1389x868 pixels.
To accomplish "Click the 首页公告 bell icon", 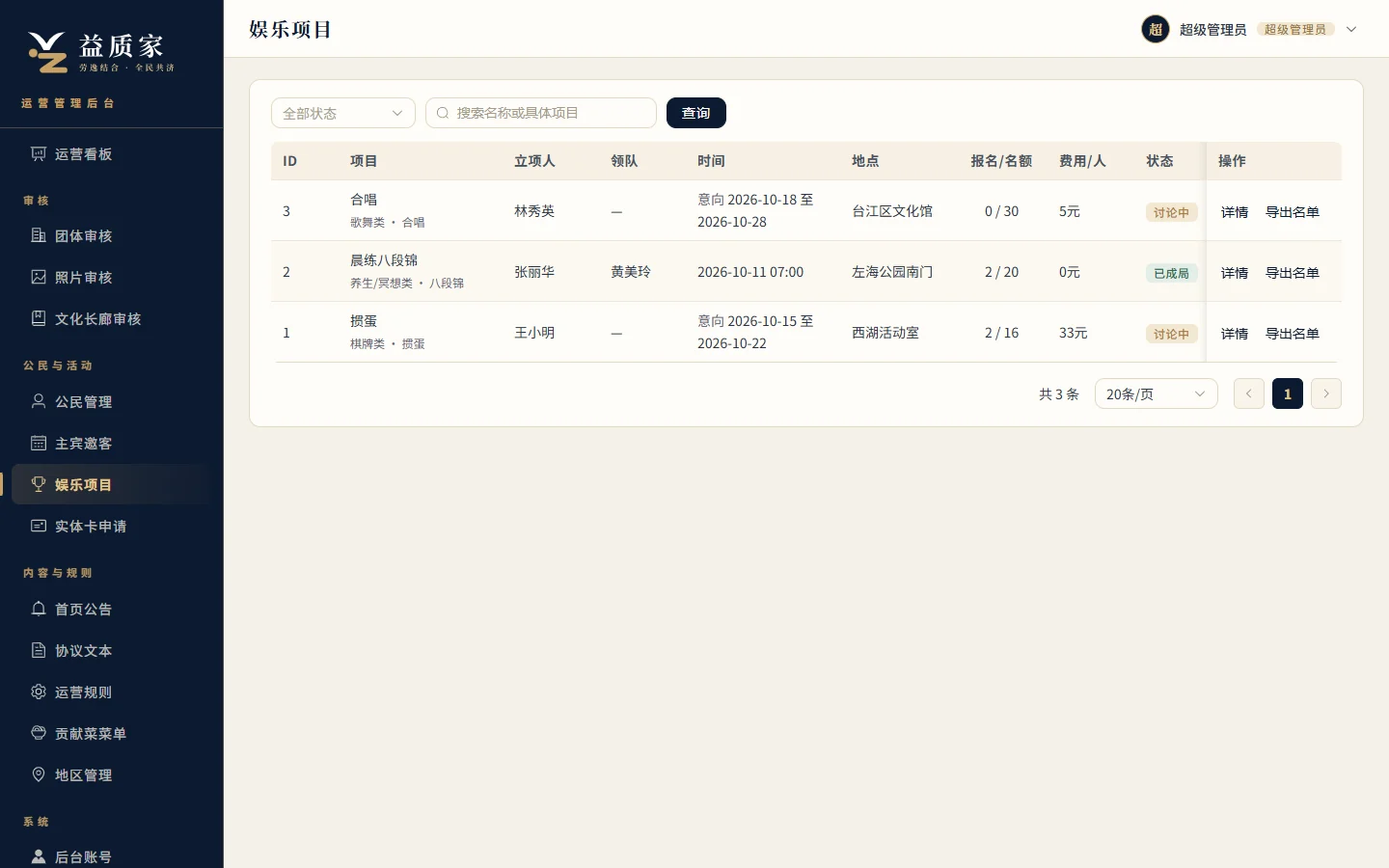I will (x=39, y=610).
